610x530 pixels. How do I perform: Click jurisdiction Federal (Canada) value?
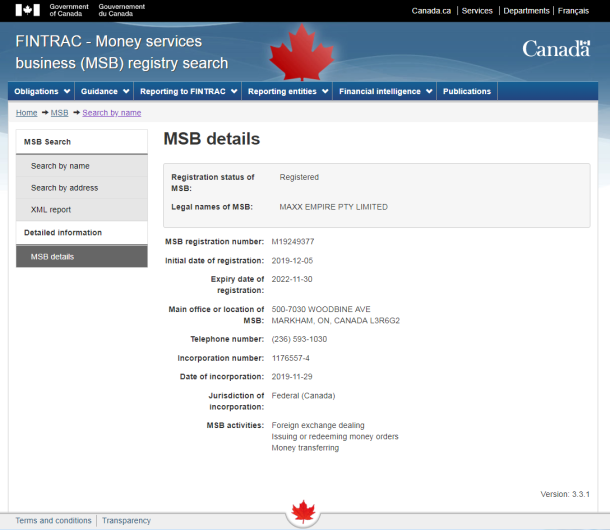pyautogui.click(x=303, y=396)
